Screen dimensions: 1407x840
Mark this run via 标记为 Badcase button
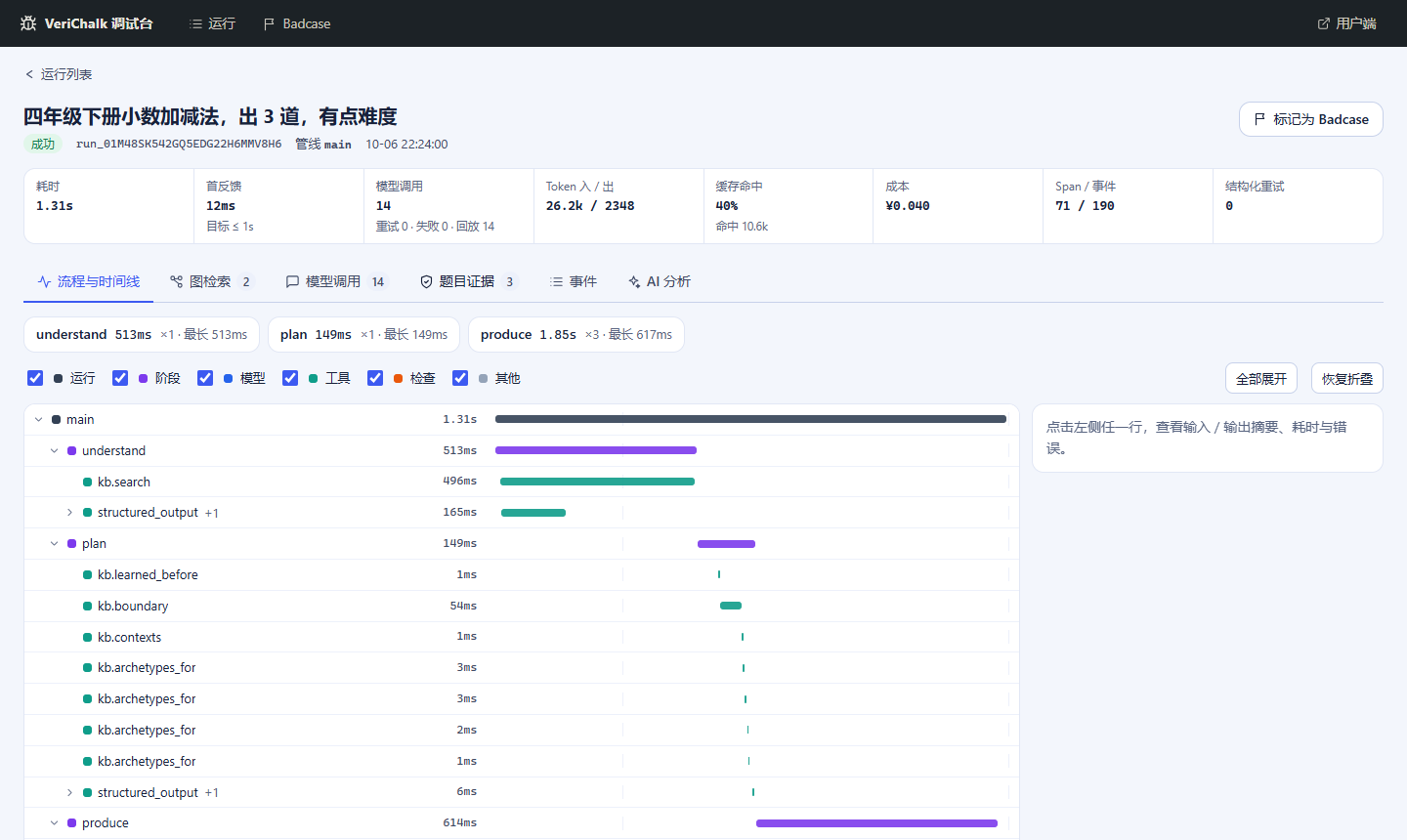pos(1311,119)
